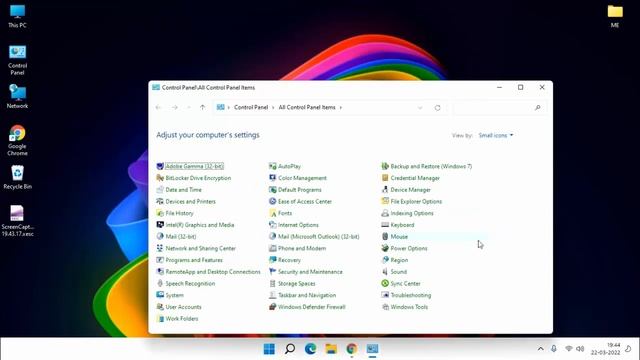Show hidden system tray icons chevron
The height and width of the screenshot is (360, 640).
[x=540, y=349]
